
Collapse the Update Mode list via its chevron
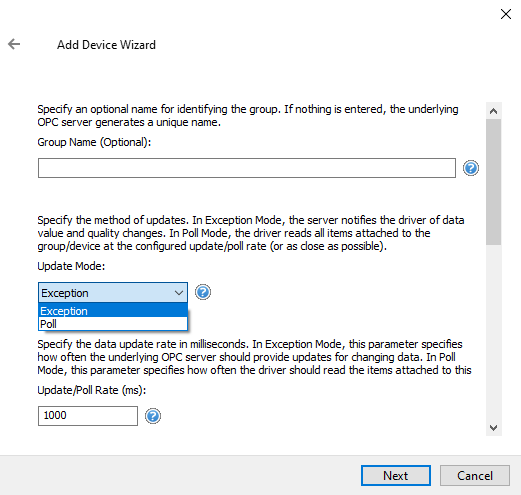[179, 293]
